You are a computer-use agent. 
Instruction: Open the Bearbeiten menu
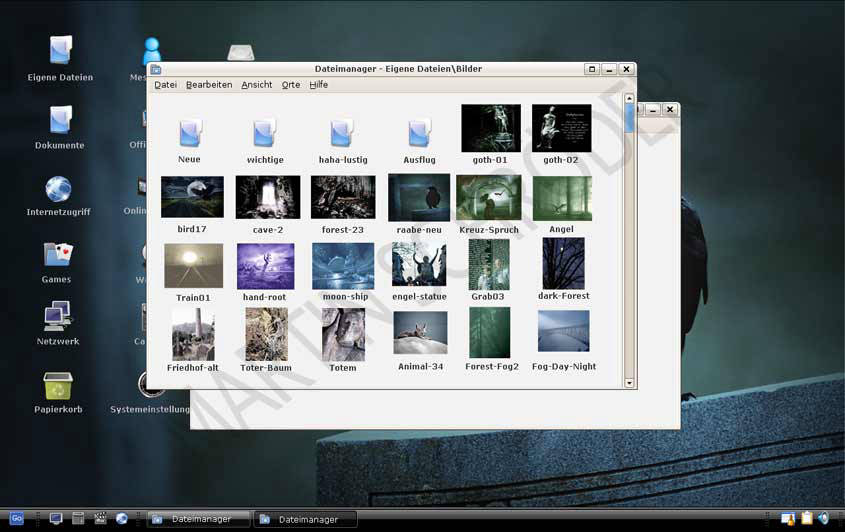pos(209,85)
